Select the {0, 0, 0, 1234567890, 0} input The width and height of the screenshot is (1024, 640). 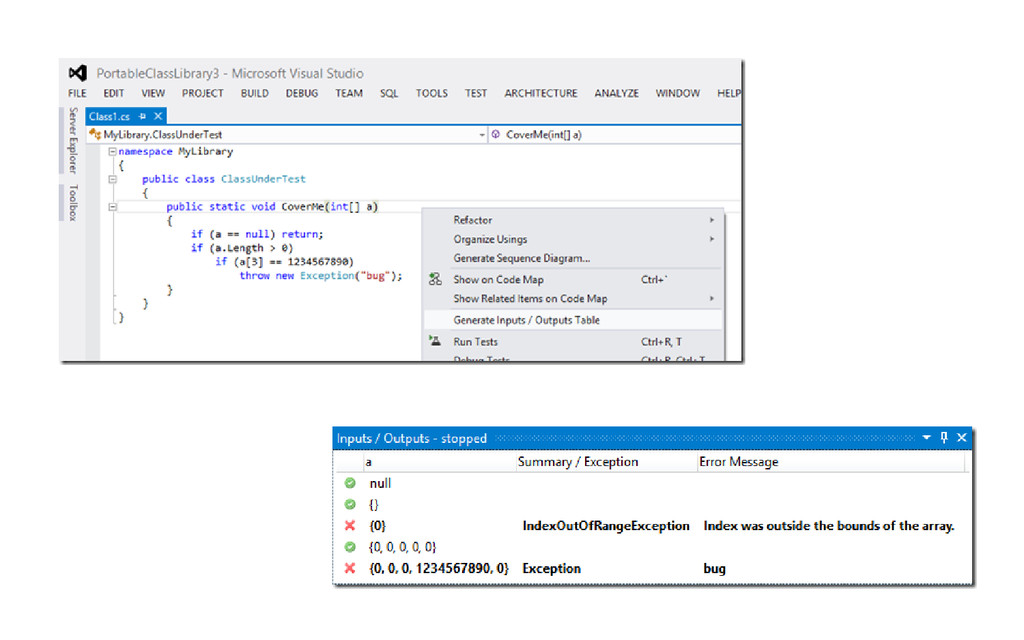tap(439, 568)
